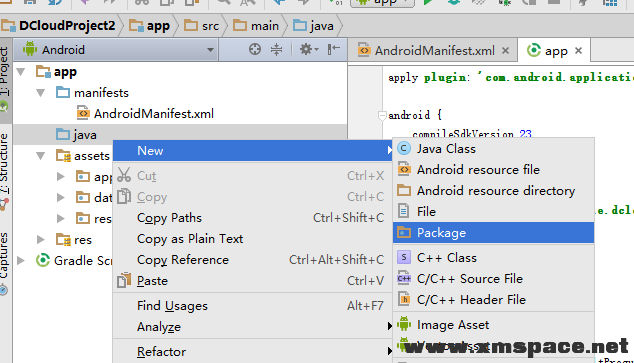This screenshot has width=634, height=363.
Task: Expand Gradle Scripts node
Action: tap(21, 261)
